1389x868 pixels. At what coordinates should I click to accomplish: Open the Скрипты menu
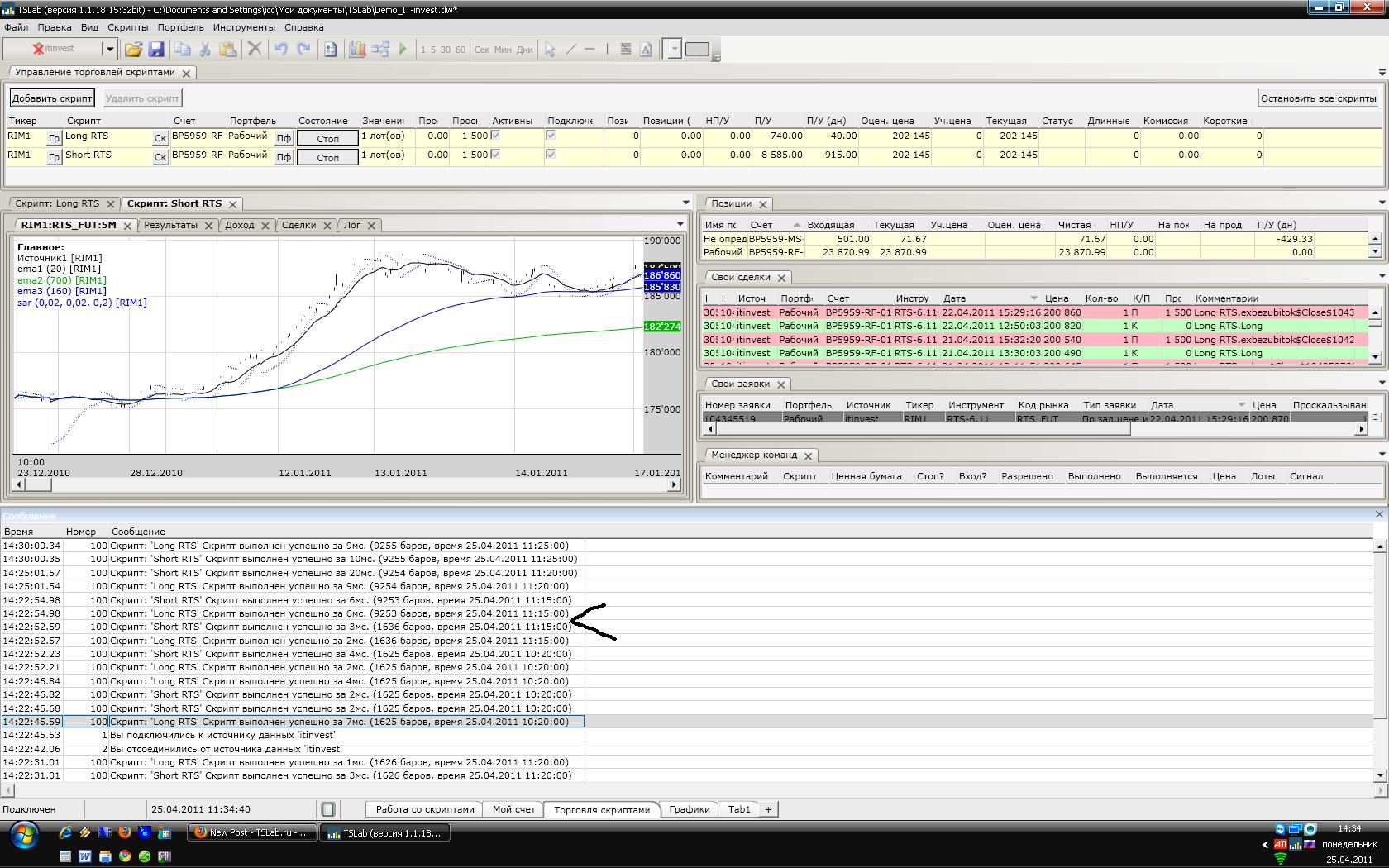coord(127,27)
